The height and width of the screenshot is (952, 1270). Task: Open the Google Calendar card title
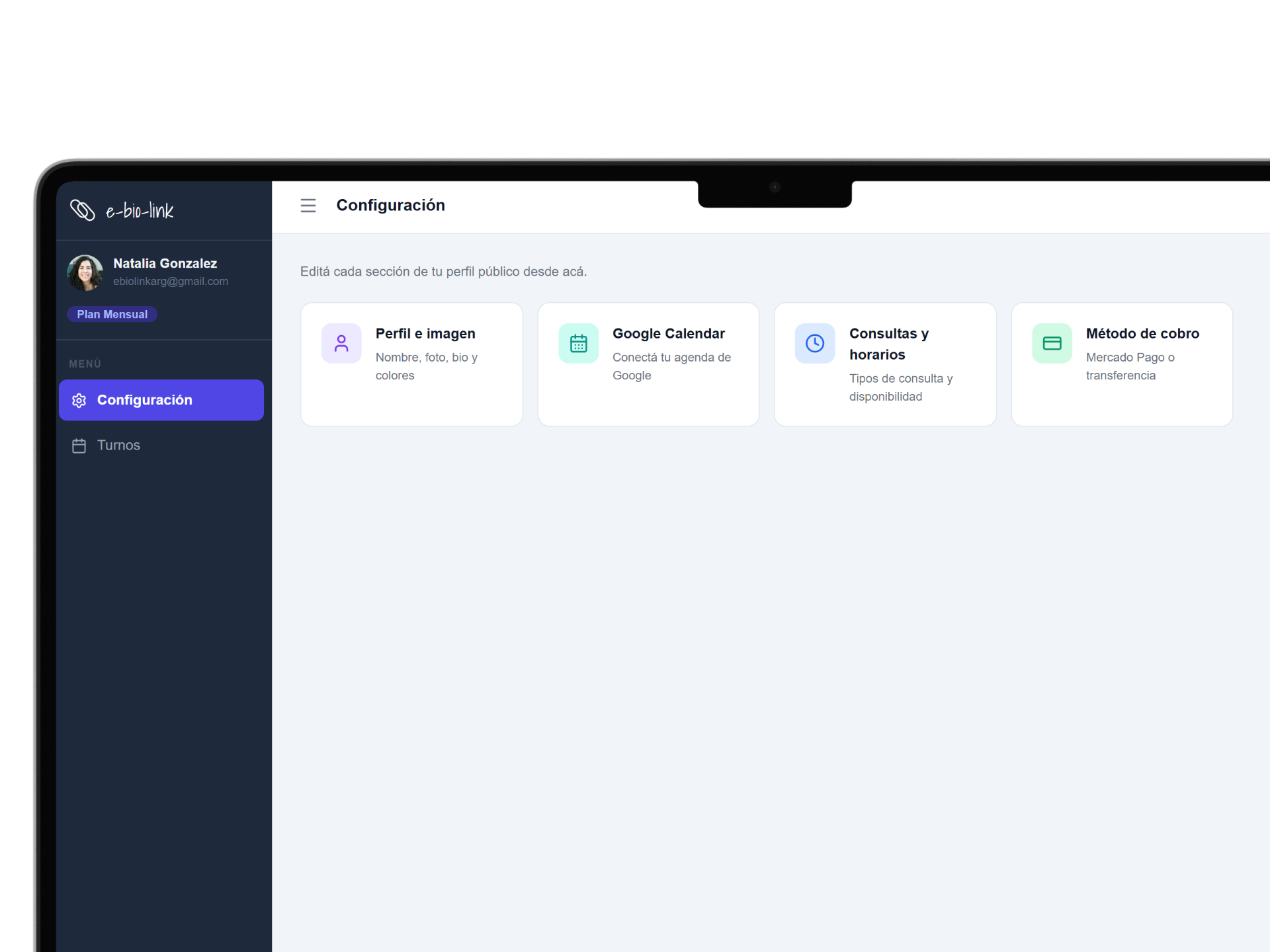[668, 334]
